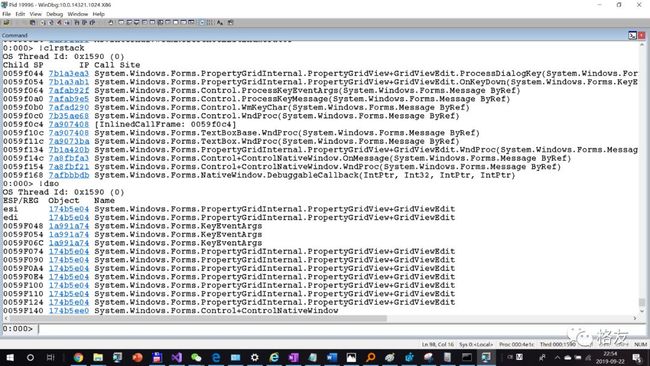Open the File menu
The width and height of the screenshot is (650, 366).
(7, 14)
